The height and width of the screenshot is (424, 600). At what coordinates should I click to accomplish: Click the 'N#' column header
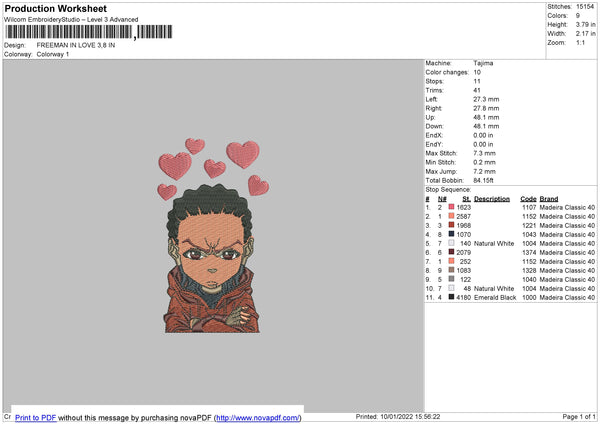pos(442,199)
